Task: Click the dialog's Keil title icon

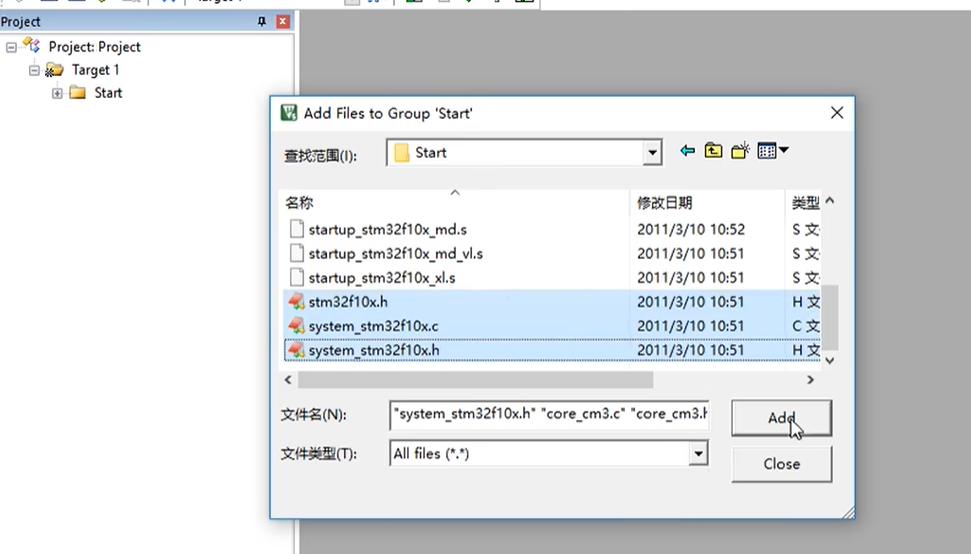Action: click(289, 113)
